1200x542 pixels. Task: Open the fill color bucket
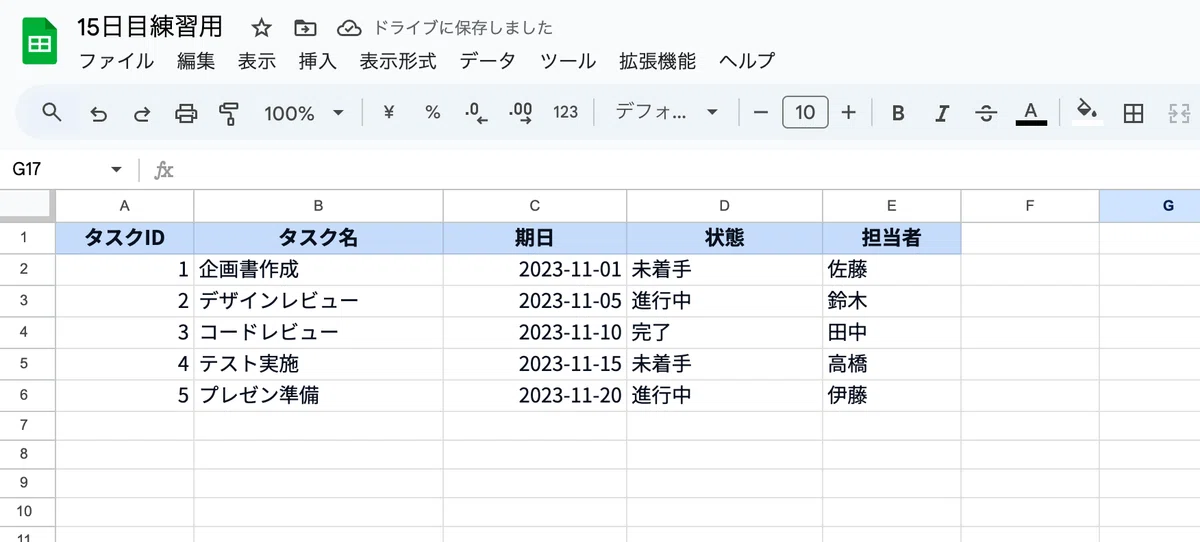coord(1087,112)
